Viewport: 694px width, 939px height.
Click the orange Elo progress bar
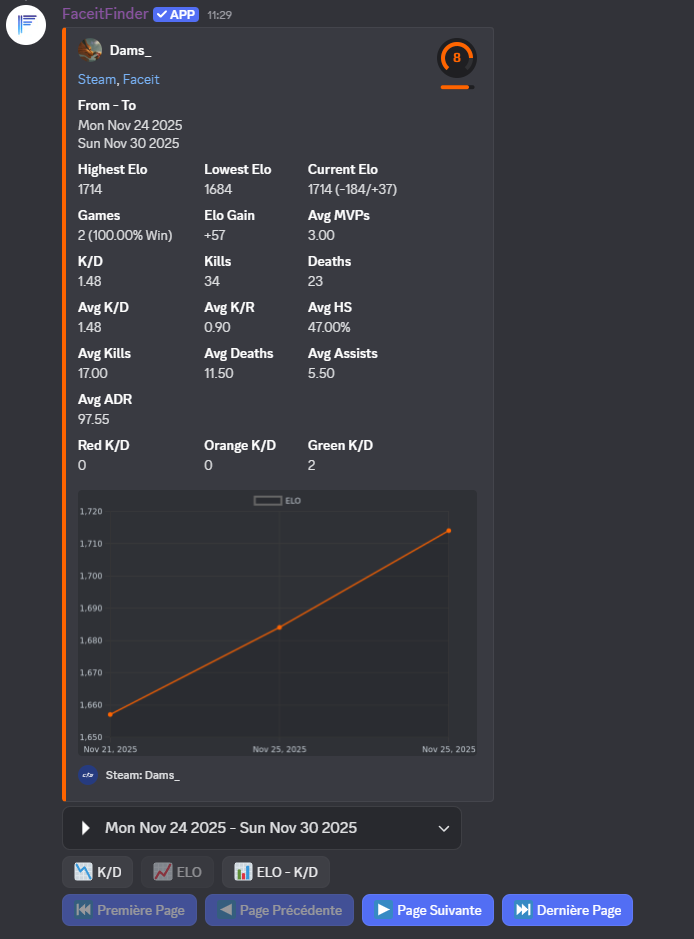point(457,87)
